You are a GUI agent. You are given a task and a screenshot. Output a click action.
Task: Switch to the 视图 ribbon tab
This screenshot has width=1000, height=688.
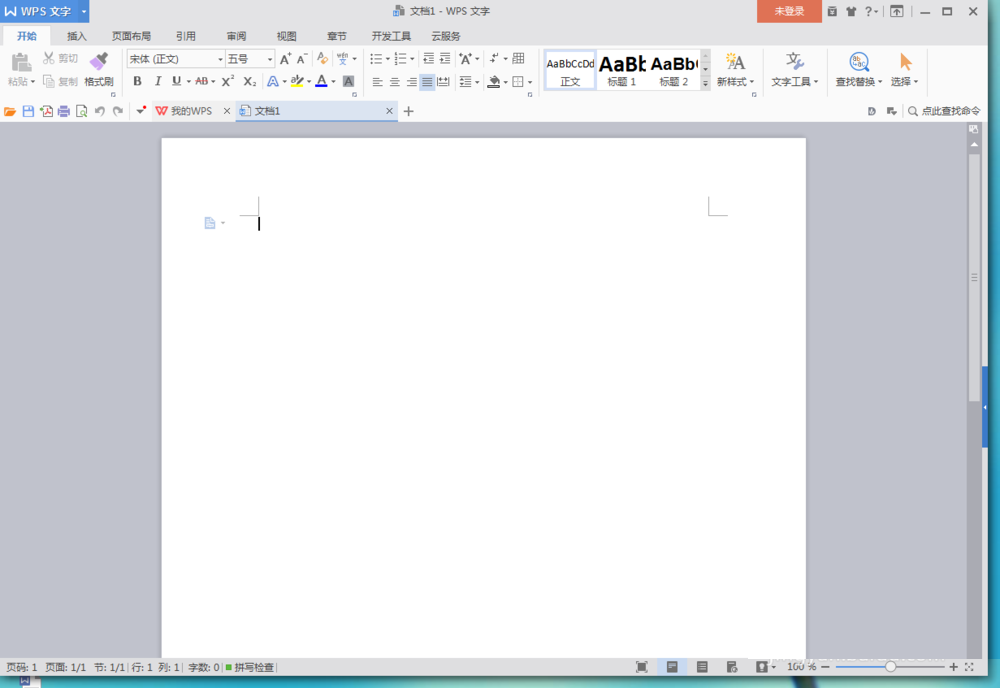click(x=286, y=36)
